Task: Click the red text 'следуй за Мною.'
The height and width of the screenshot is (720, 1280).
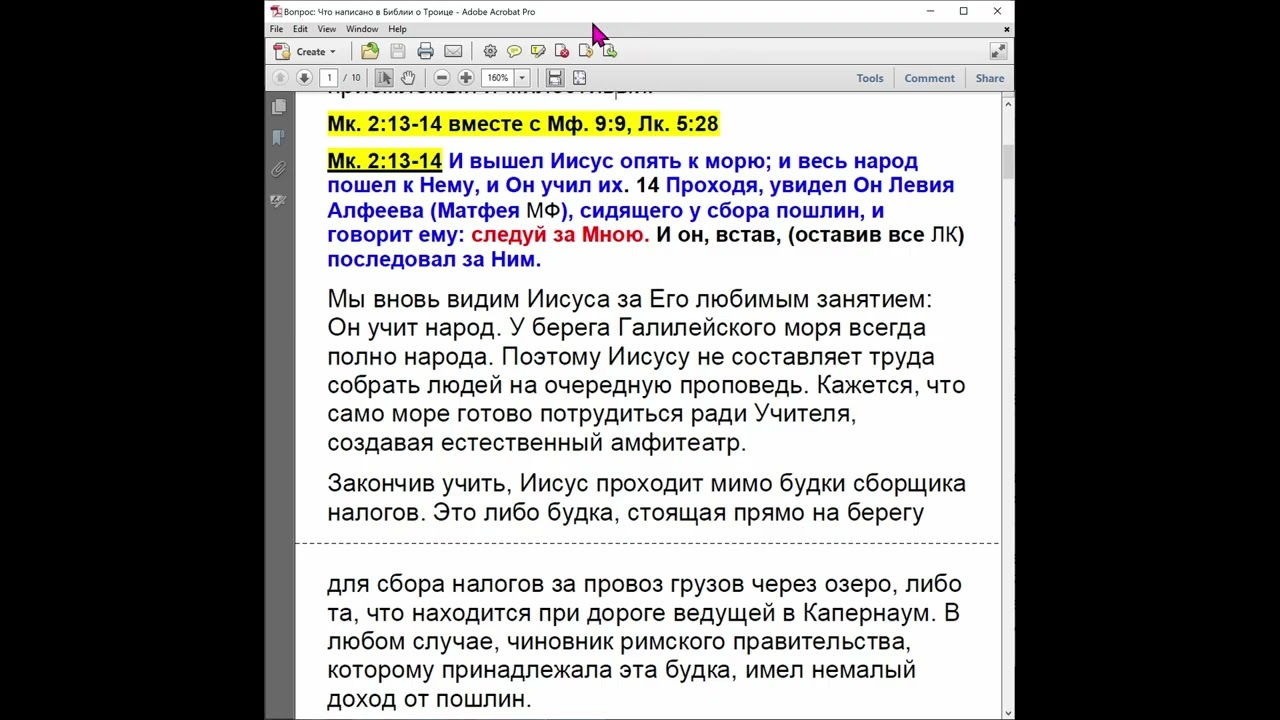Action: coord(560,235)
